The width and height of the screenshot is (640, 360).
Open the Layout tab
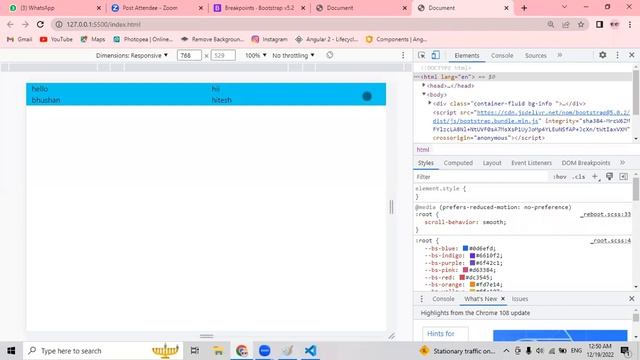tap(492, 163)
